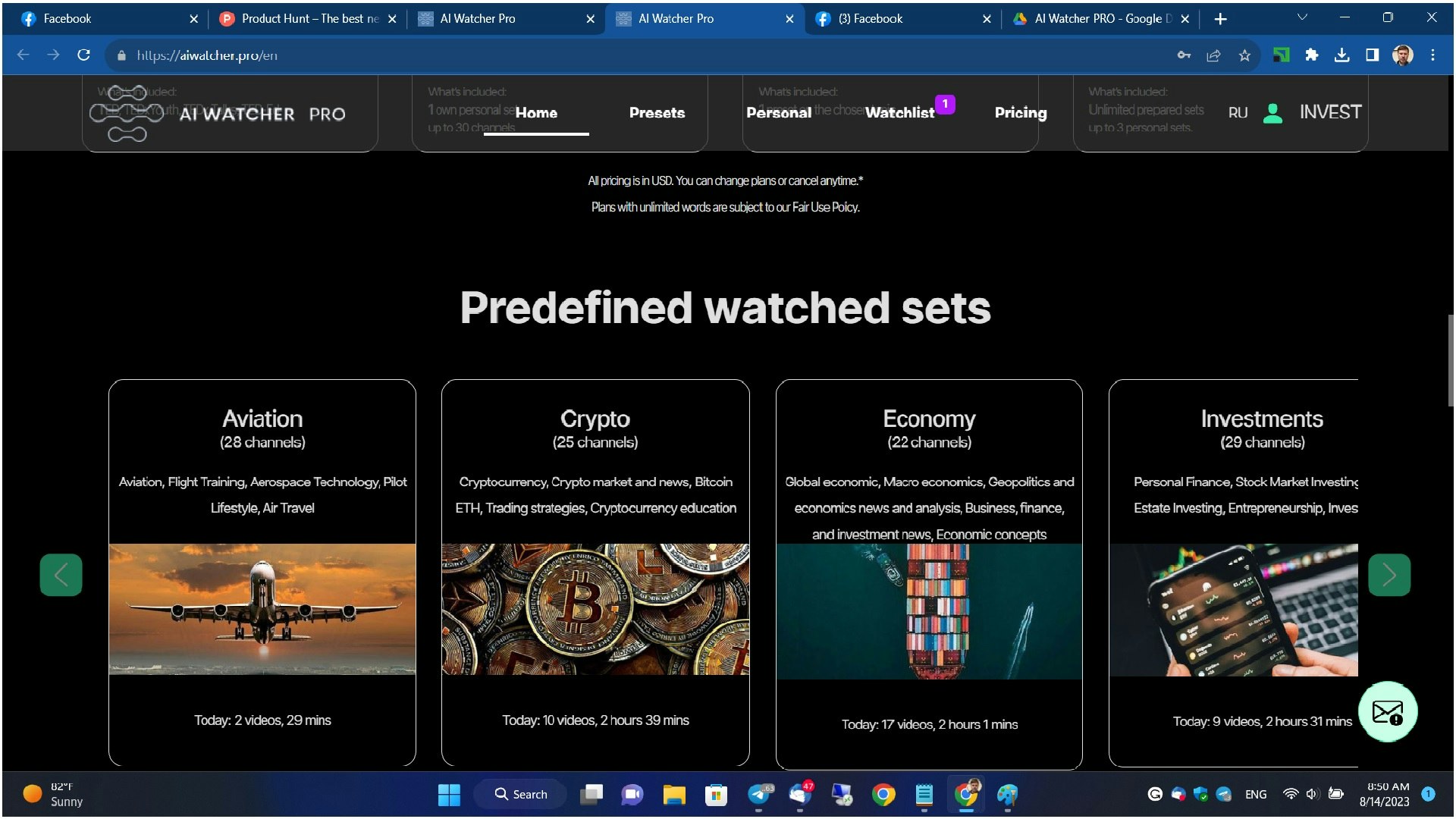Click the green previous carousel arrow
This screenshot has width=1456, height=819.
pos(61,575)
